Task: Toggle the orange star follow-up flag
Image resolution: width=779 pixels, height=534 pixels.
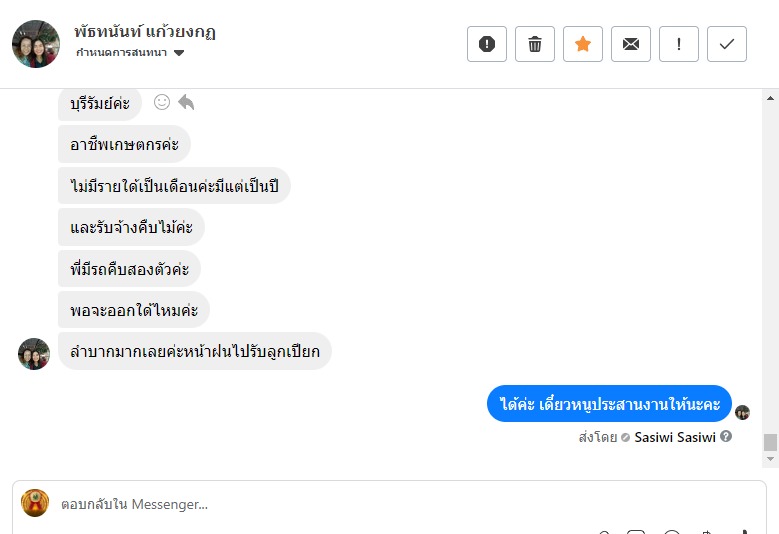Action: (583, 44)
